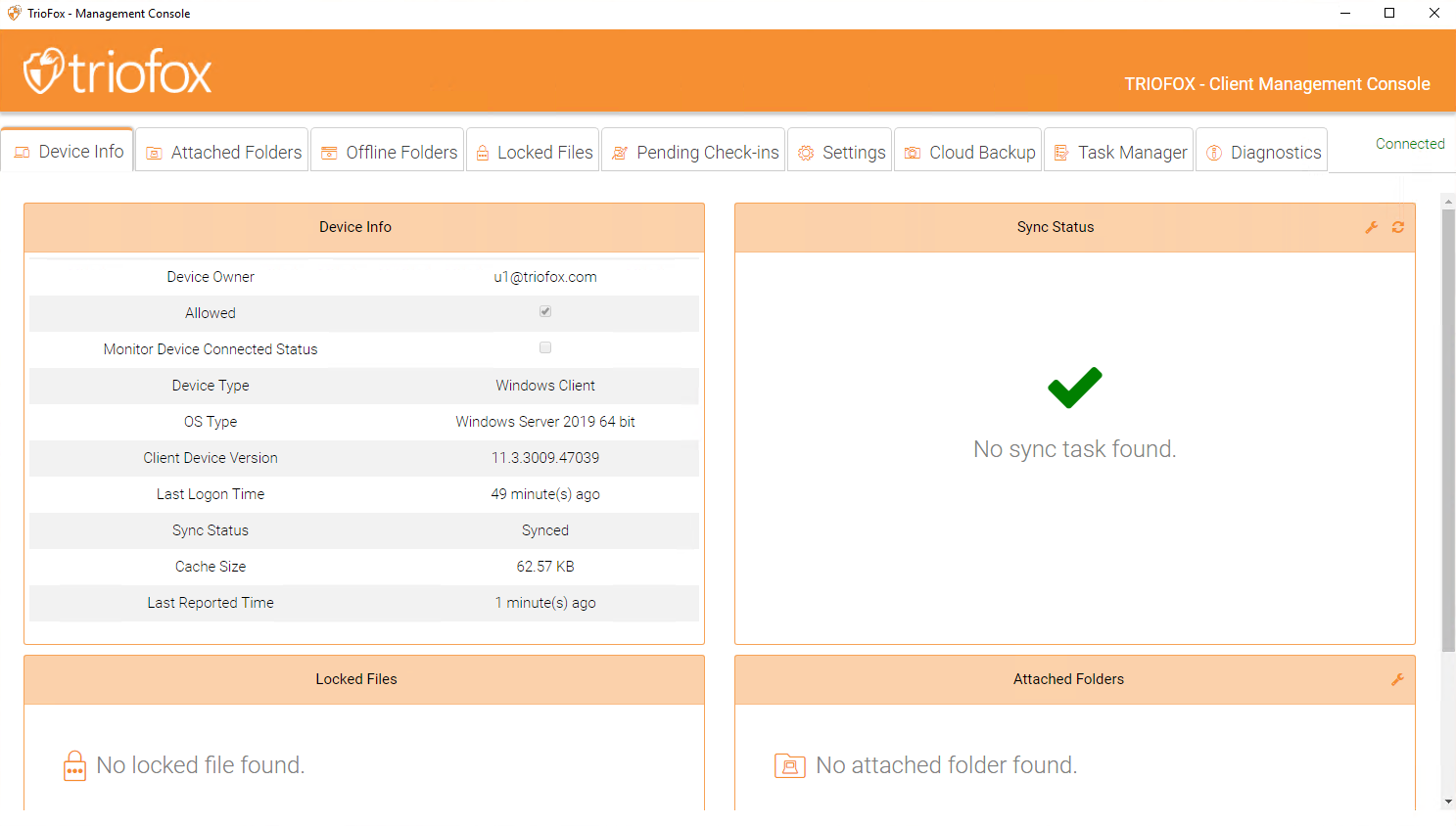Click the Attached Folders panel wrench icon
This screenshot has width=1456, height=826.
click(1397, 679)
